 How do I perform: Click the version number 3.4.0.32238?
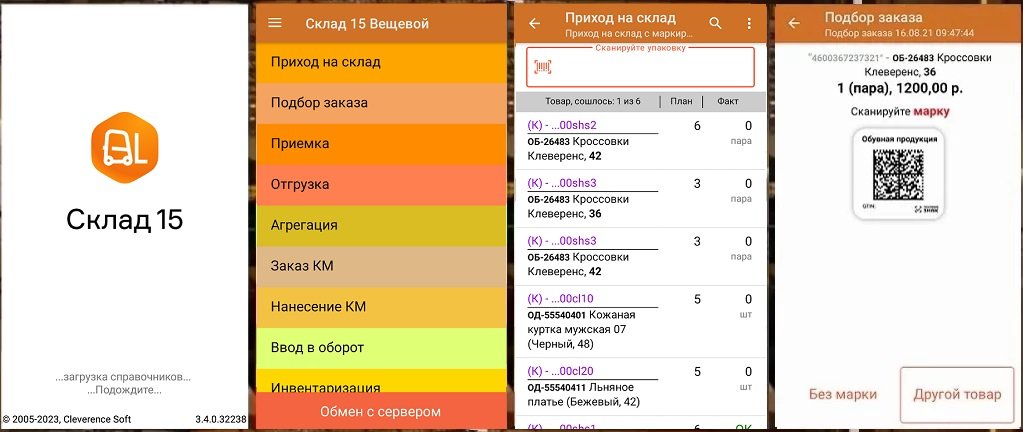point(221,420)
